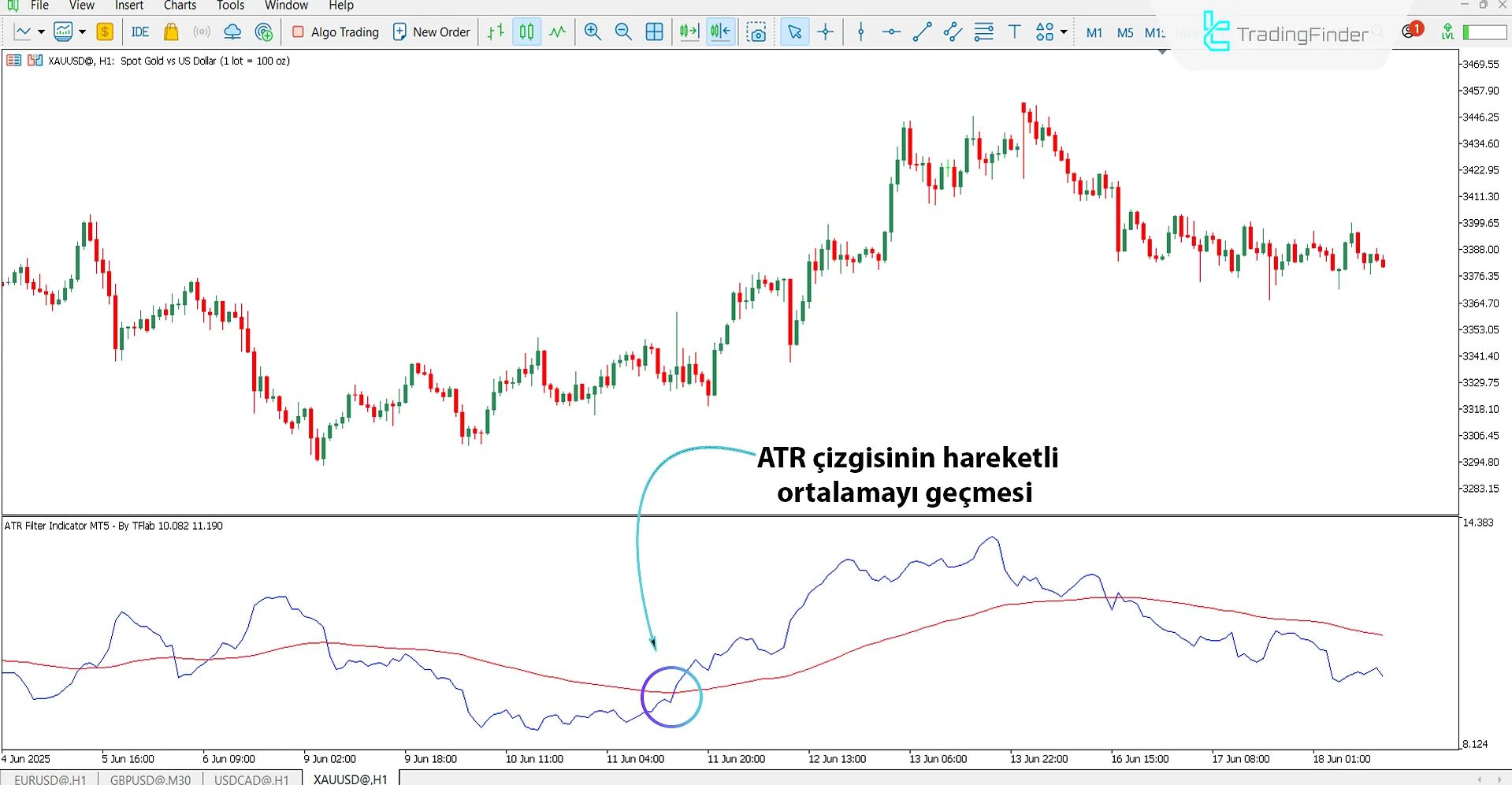Open the Charts menu
This screenshot has width=1512, height=785.
(x=180, y=6)
